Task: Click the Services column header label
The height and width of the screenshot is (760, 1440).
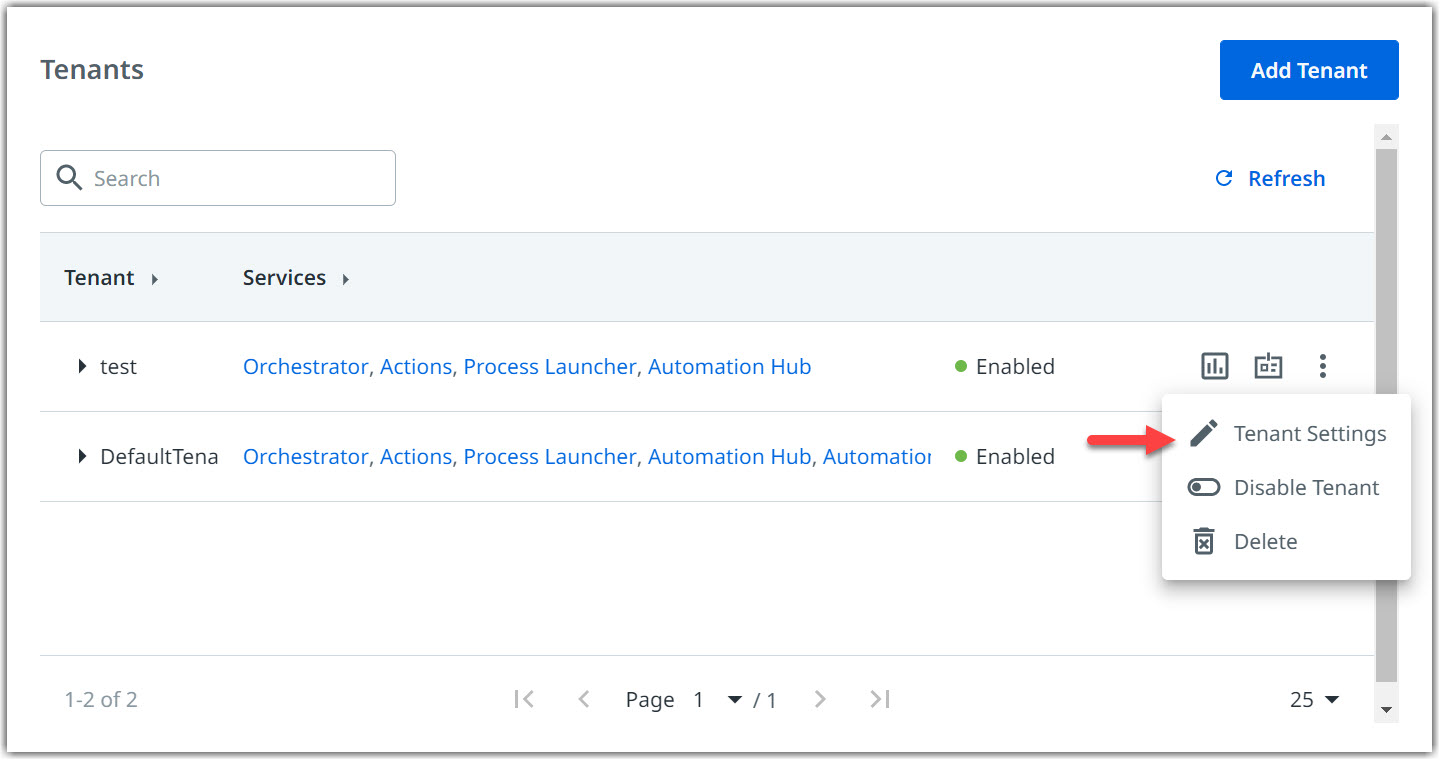Action: (x=284, y=278)
